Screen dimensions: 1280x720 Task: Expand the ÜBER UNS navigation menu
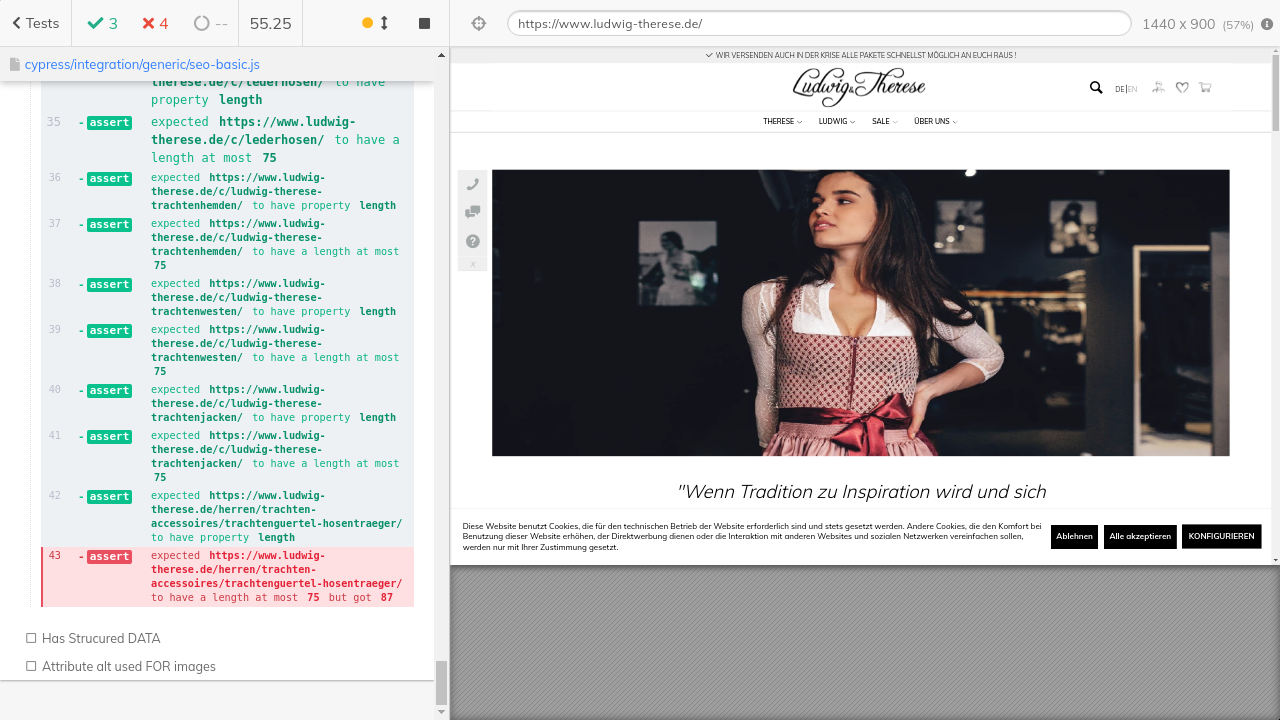tap(935, 121)
